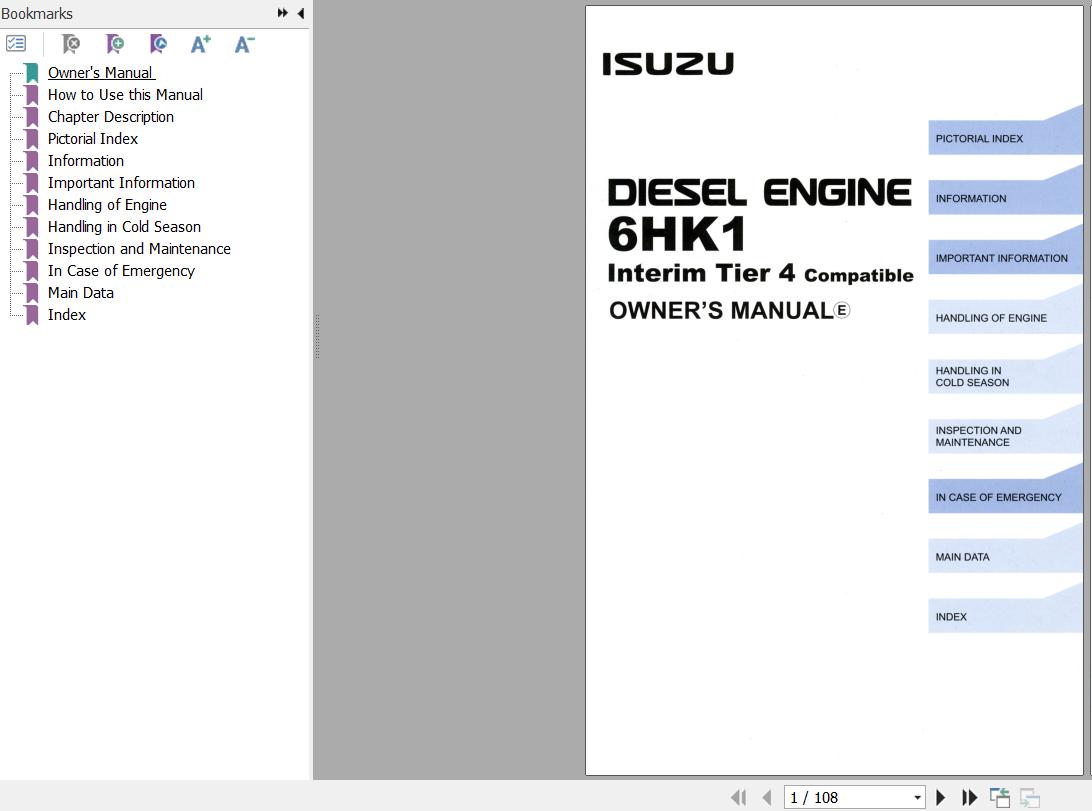Select the Inspection and Maintenance bookmark
This screenshot has height=811, width=1092.
click(x=139, y=249)
